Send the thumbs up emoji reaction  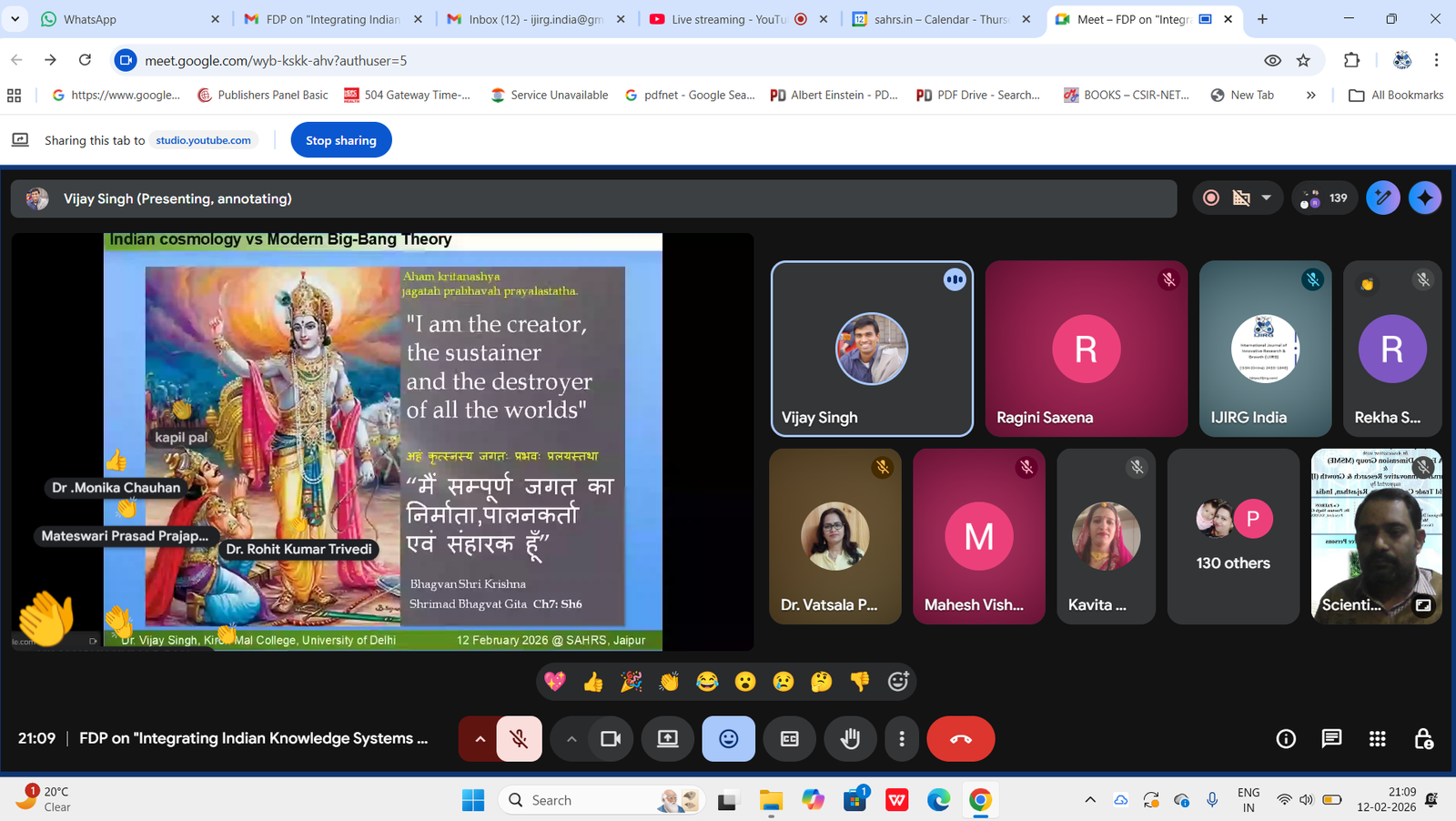click(593, 681)
